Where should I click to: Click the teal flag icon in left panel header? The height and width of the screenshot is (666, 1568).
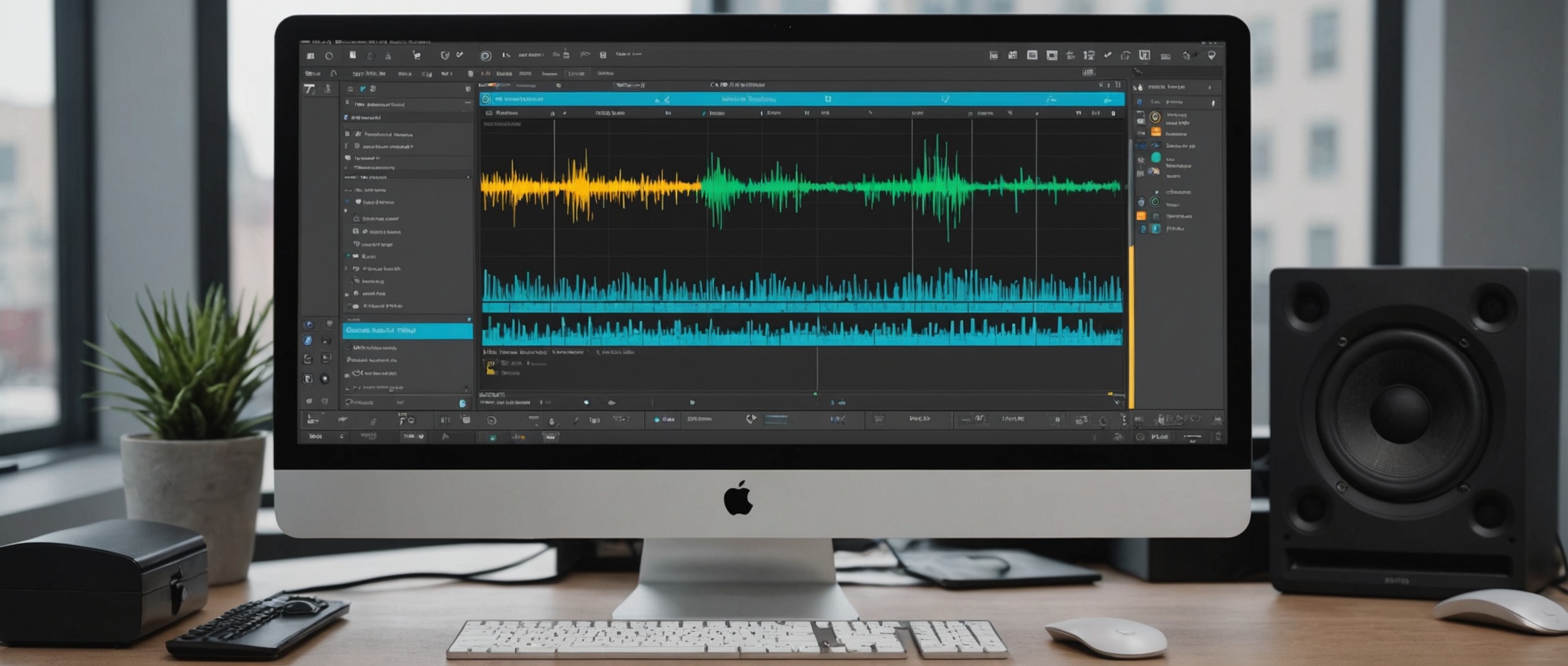362,89
